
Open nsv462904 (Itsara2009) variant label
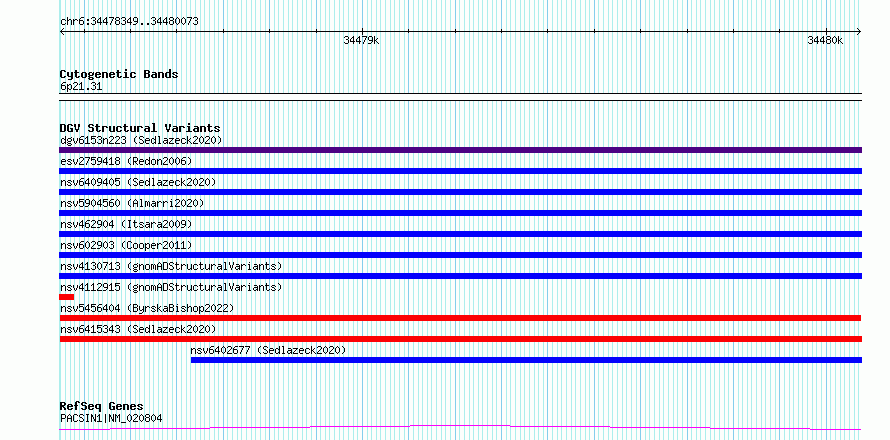point(126,224)
